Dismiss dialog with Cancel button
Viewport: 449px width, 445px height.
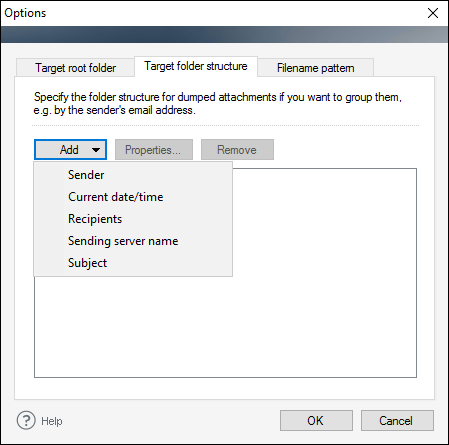click(x=397, y=421)
